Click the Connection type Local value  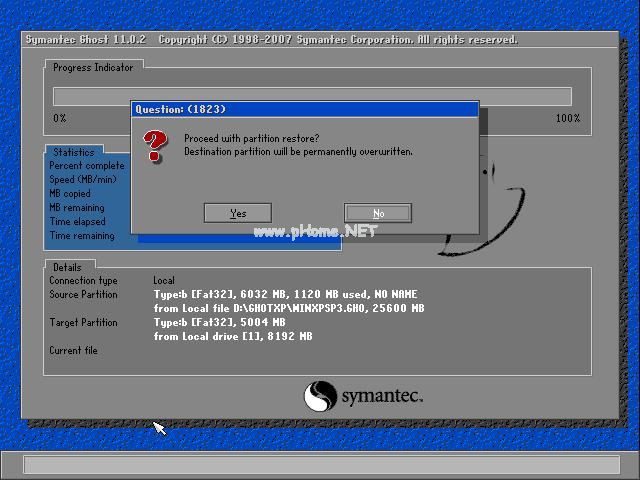tap(164, 281)
